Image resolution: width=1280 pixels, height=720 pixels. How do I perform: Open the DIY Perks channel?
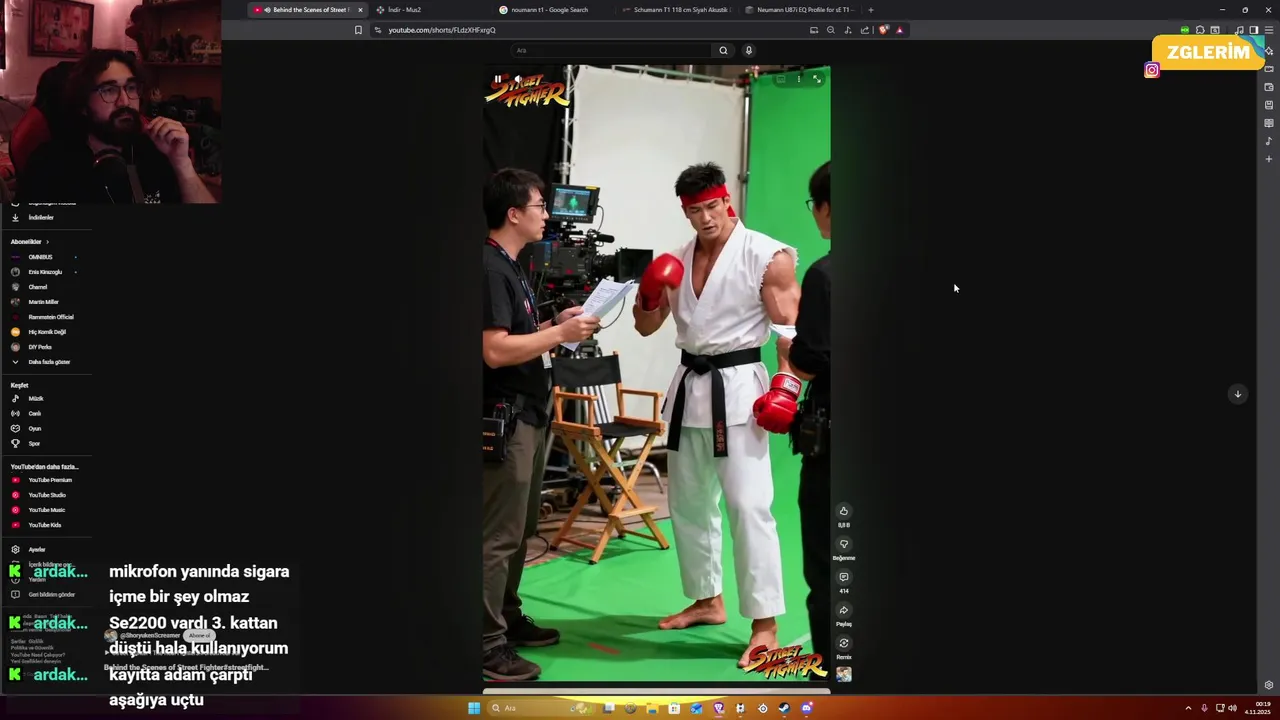(x=40, y=347)
